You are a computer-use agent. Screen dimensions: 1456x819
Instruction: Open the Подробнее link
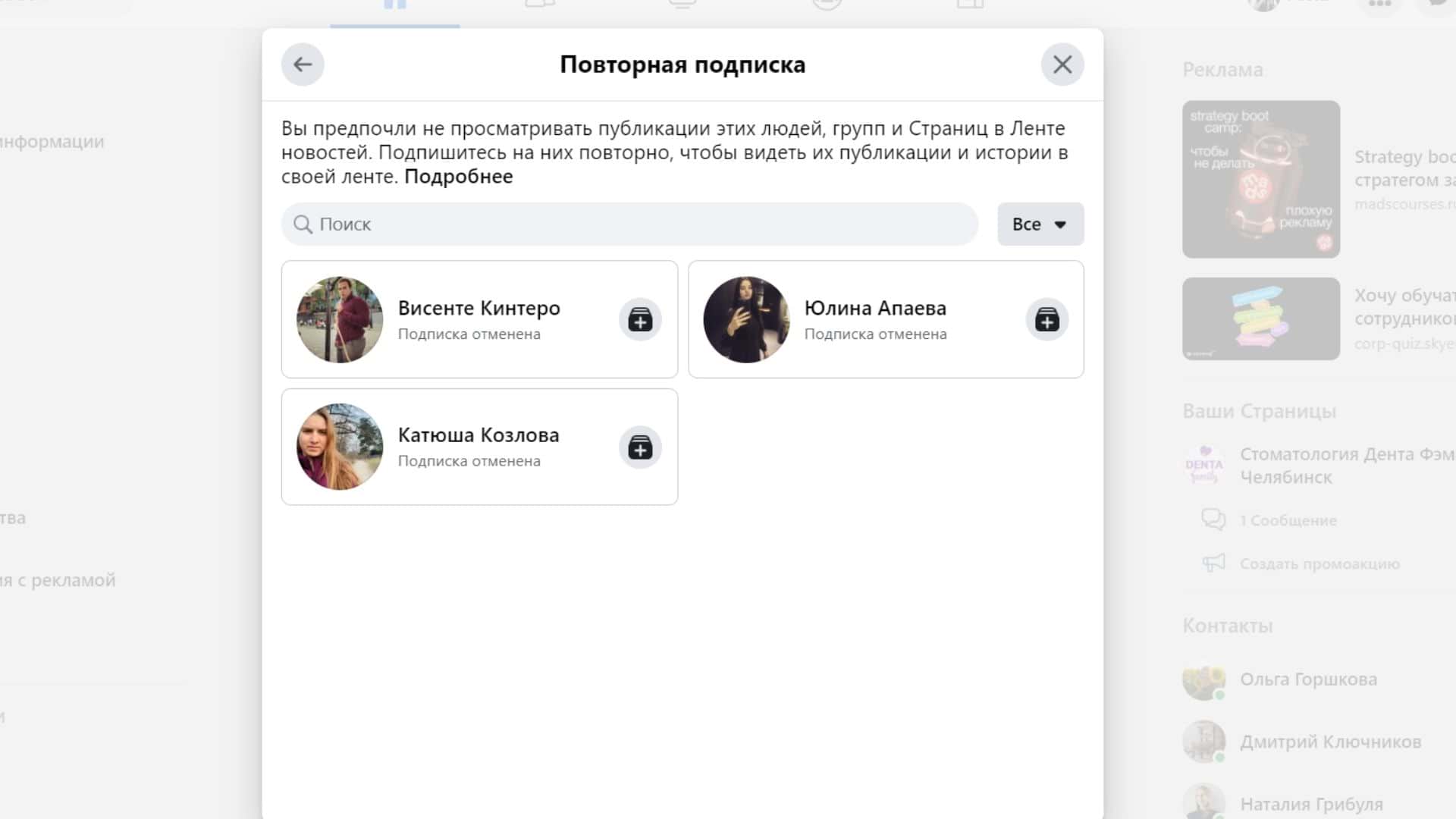pos(458,177)
